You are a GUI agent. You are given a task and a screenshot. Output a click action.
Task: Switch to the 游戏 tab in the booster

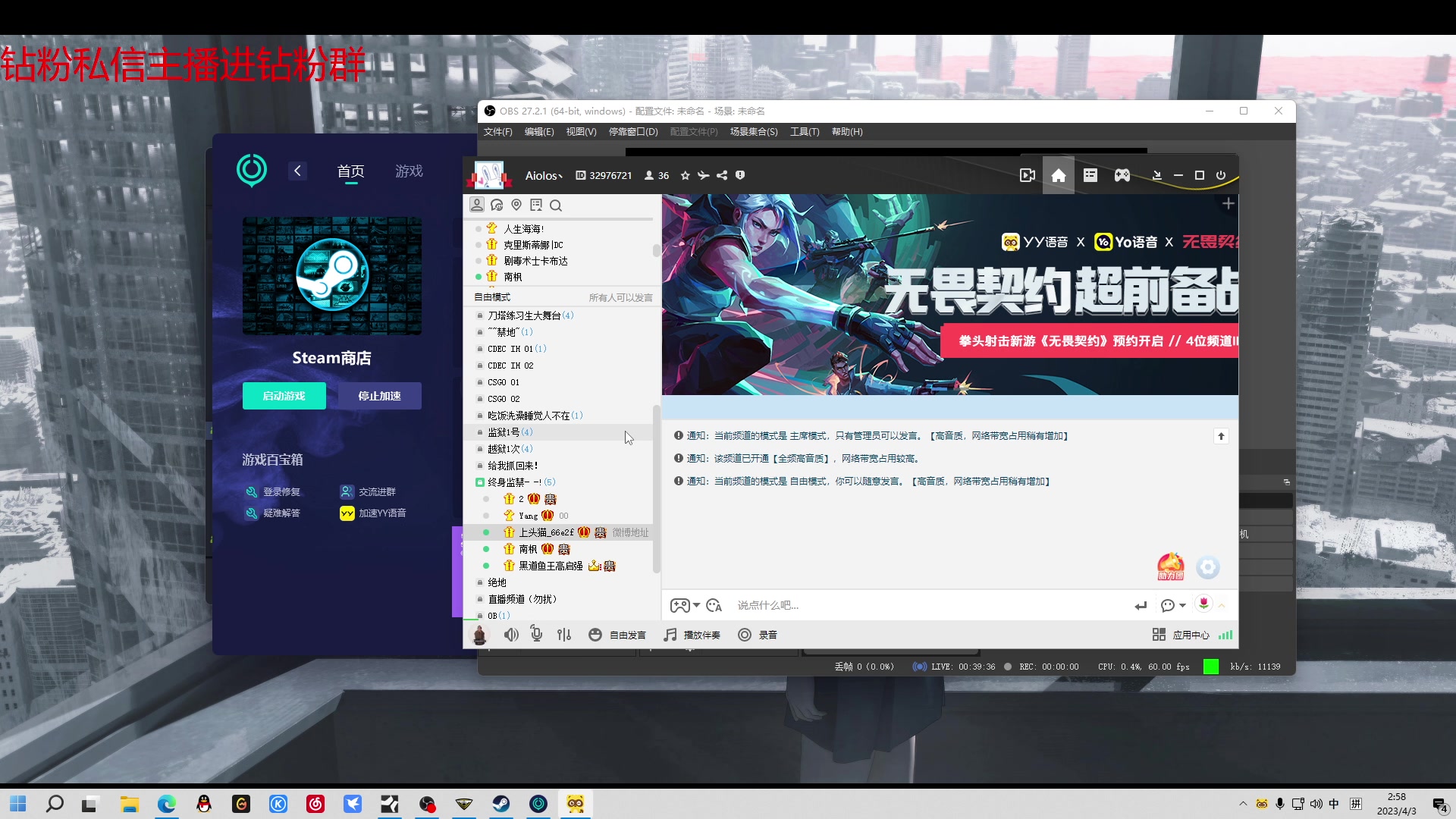point(409,171)
